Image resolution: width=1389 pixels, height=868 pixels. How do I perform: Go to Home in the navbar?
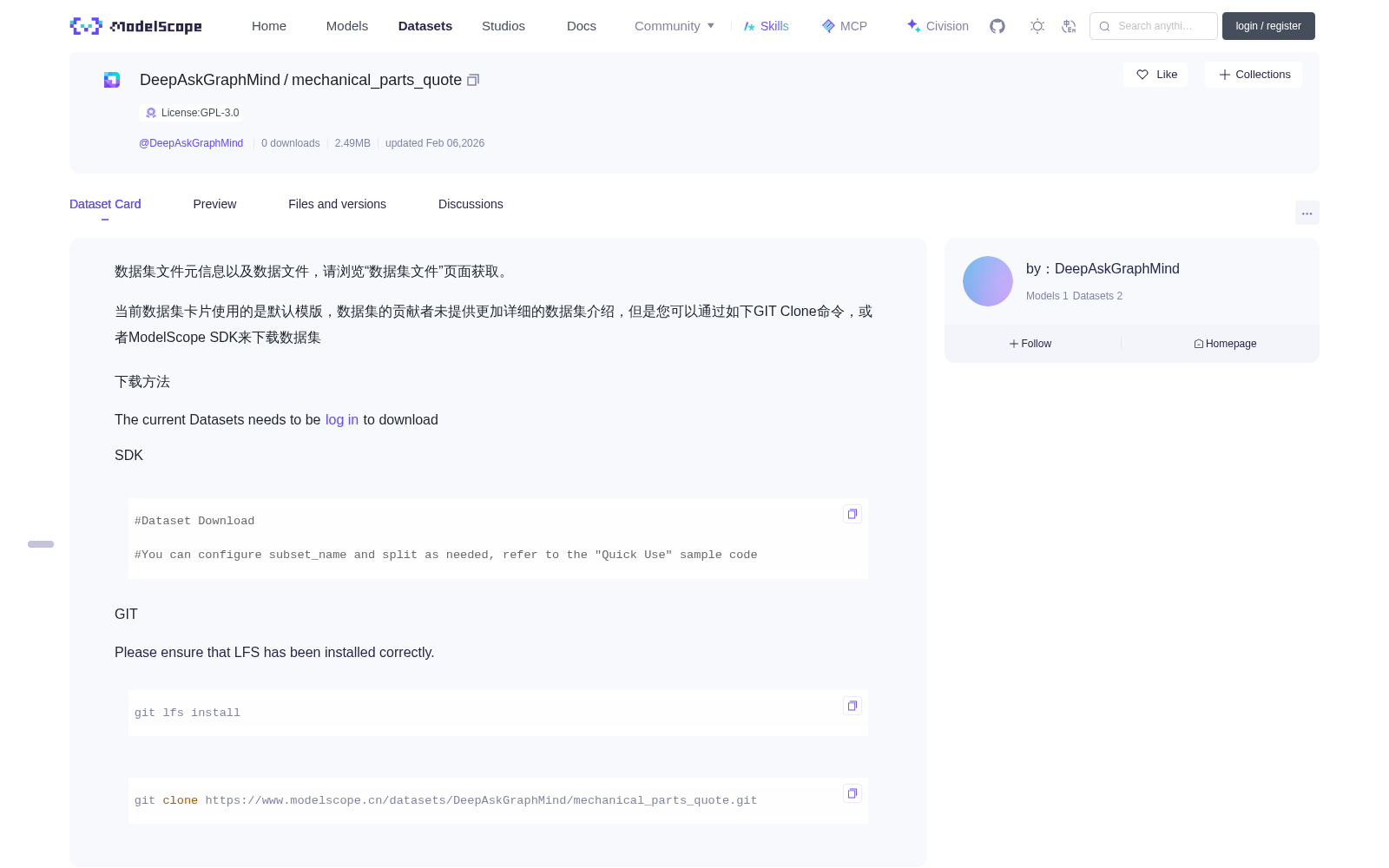(269, 26)
